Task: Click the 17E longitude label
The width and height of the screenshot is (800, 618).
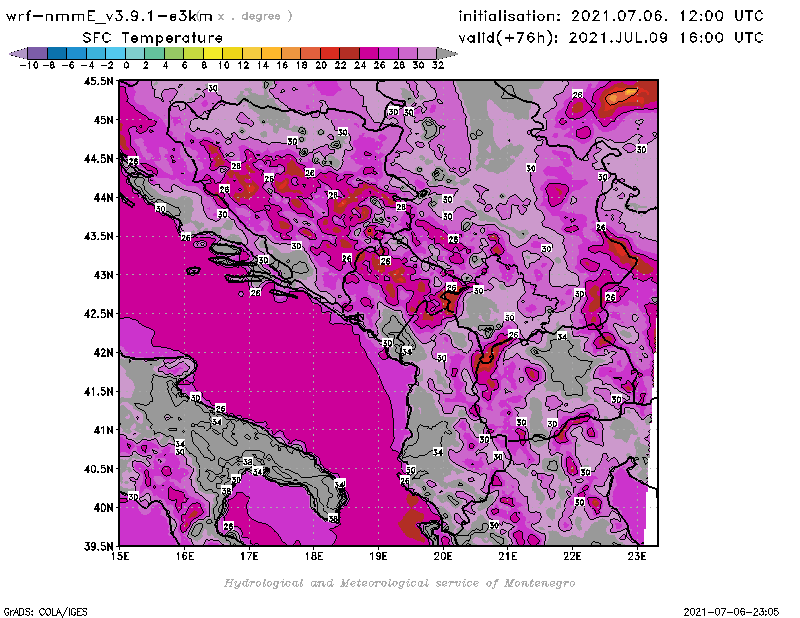Action: 249,556
